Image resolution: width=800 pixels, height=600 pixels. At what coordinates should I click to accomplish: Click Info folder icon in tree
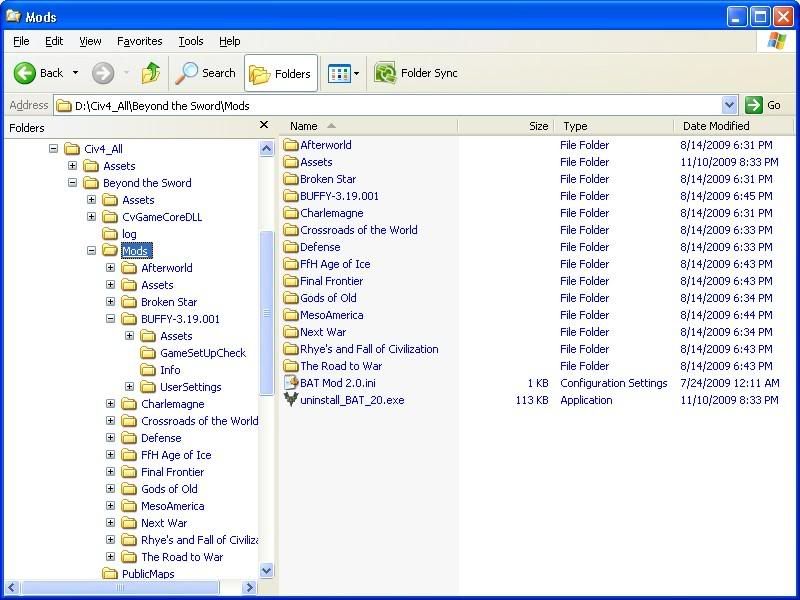[x=148, y=370]
